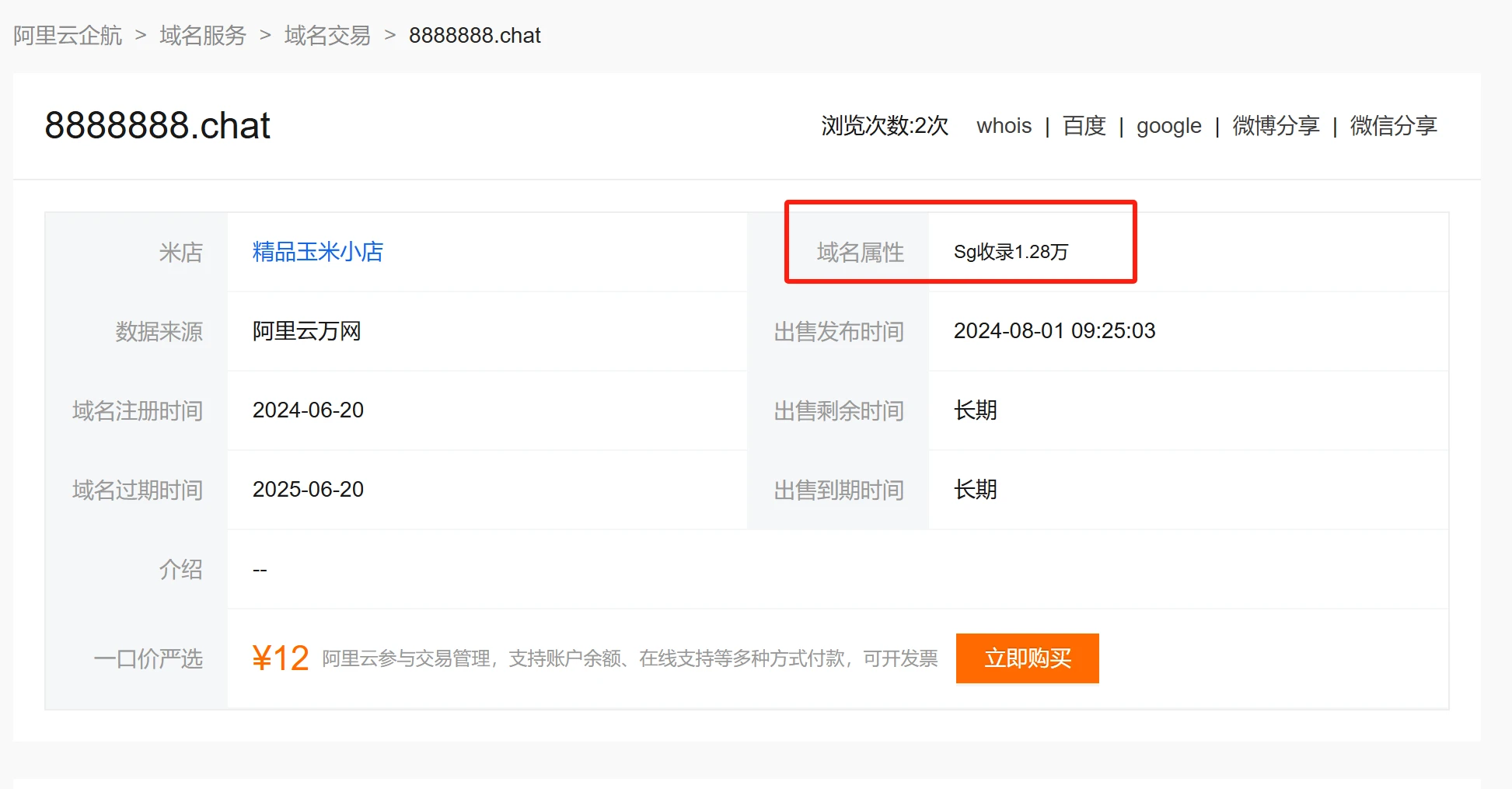Click the 8888888.chat page heading

(158, 126)
